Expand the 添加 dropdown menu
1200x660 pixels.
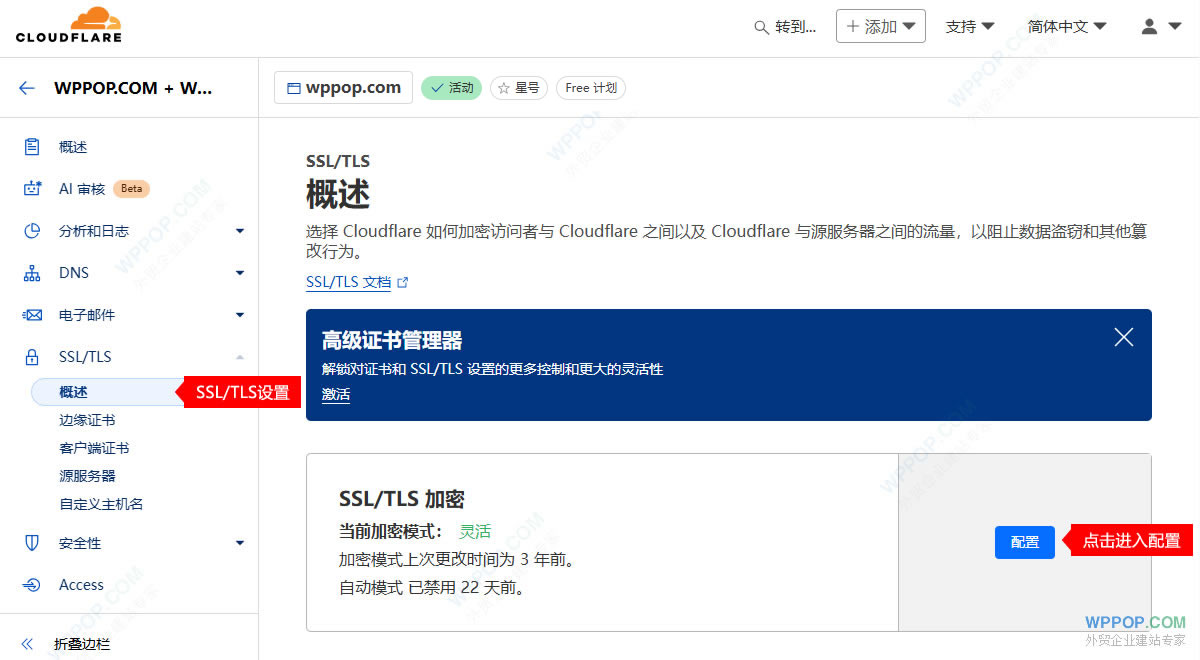880,26
